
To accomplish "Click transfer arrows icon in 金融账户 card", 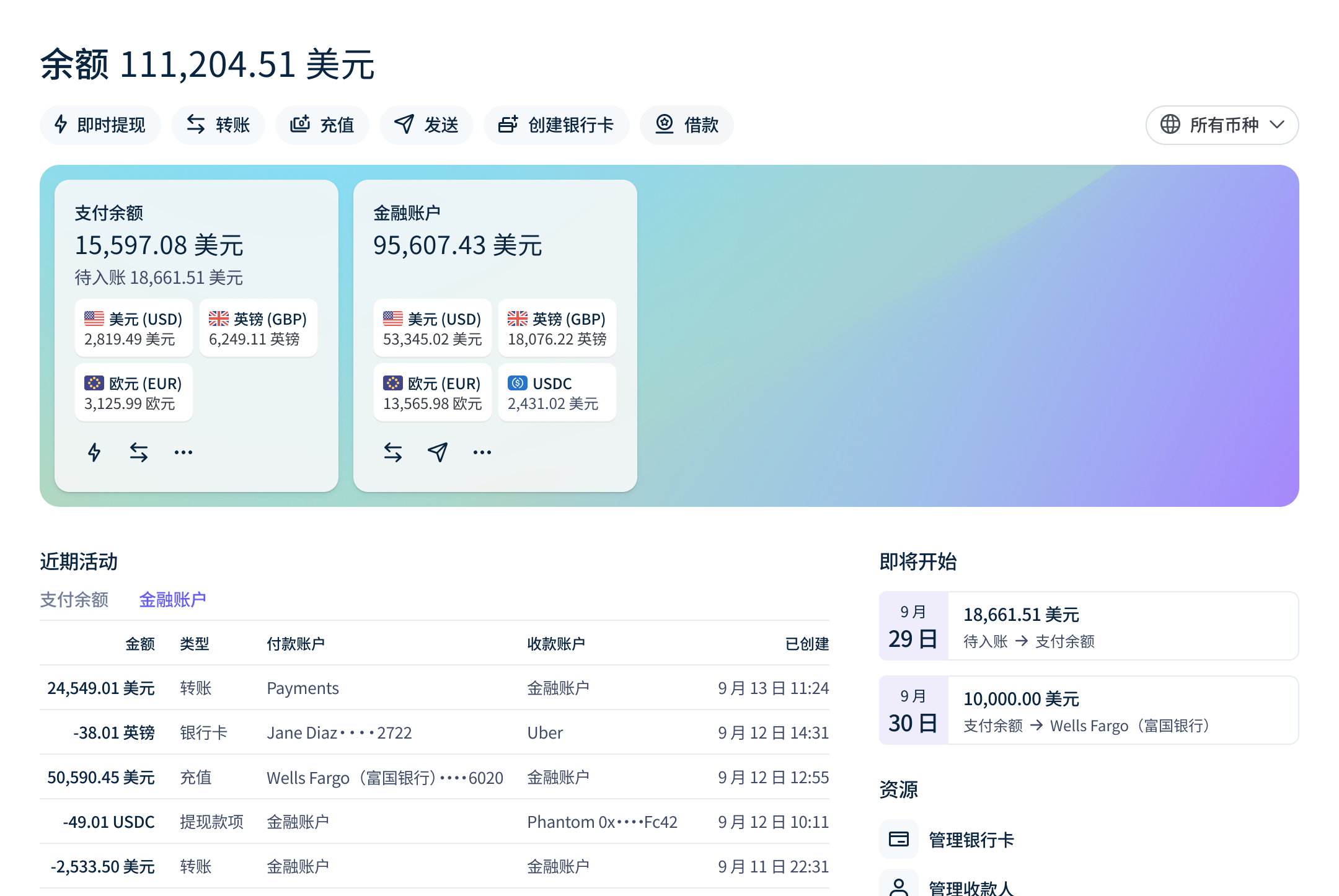I will coord(393,452).
